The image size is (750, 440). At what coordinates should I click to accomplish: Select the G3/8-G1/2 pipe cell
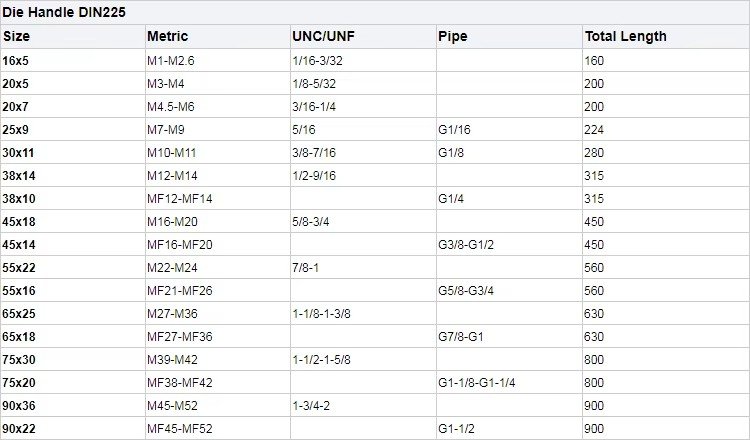point(467,244)
